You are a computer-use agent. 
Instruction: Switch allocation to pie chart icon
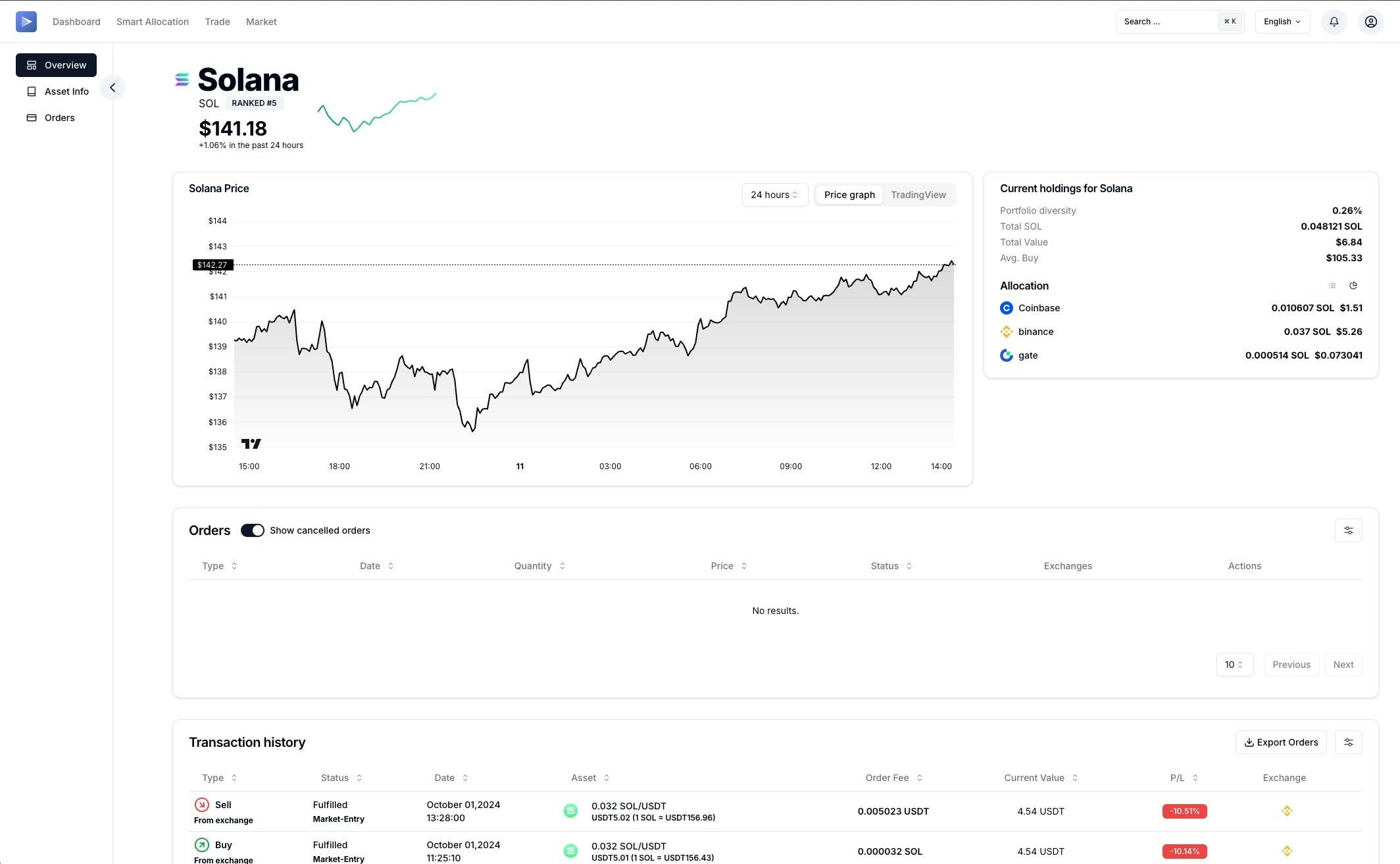point(1353,286)
